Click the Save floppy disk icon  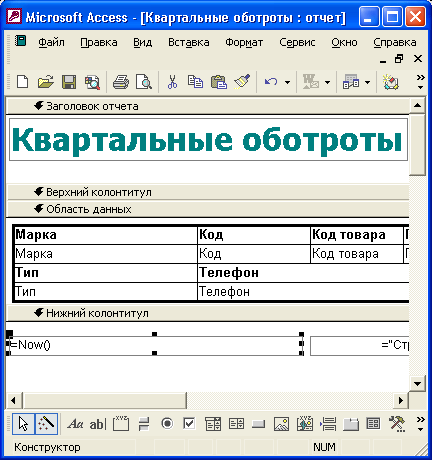(69, 82)
